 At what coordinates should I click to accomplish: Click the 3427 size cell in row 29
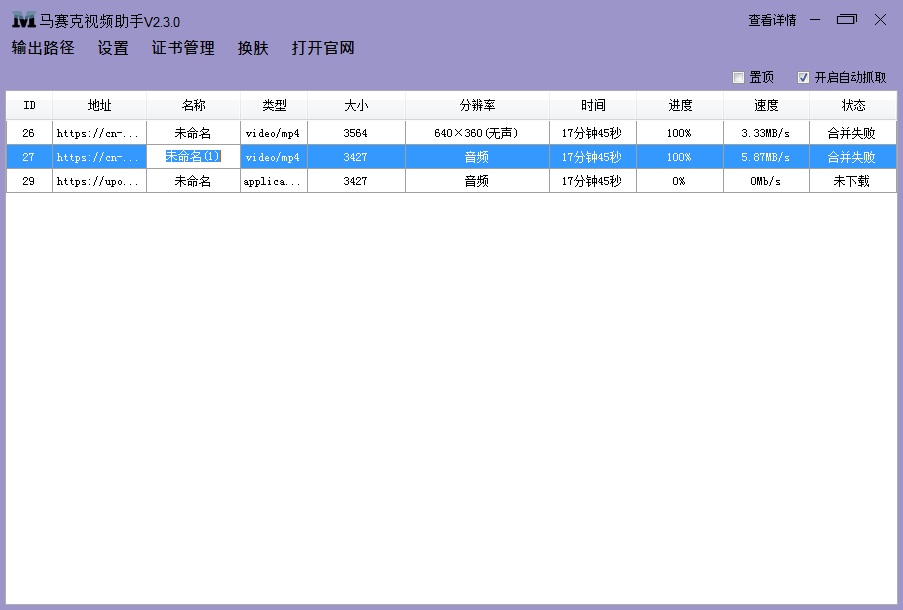coord(356,181)
